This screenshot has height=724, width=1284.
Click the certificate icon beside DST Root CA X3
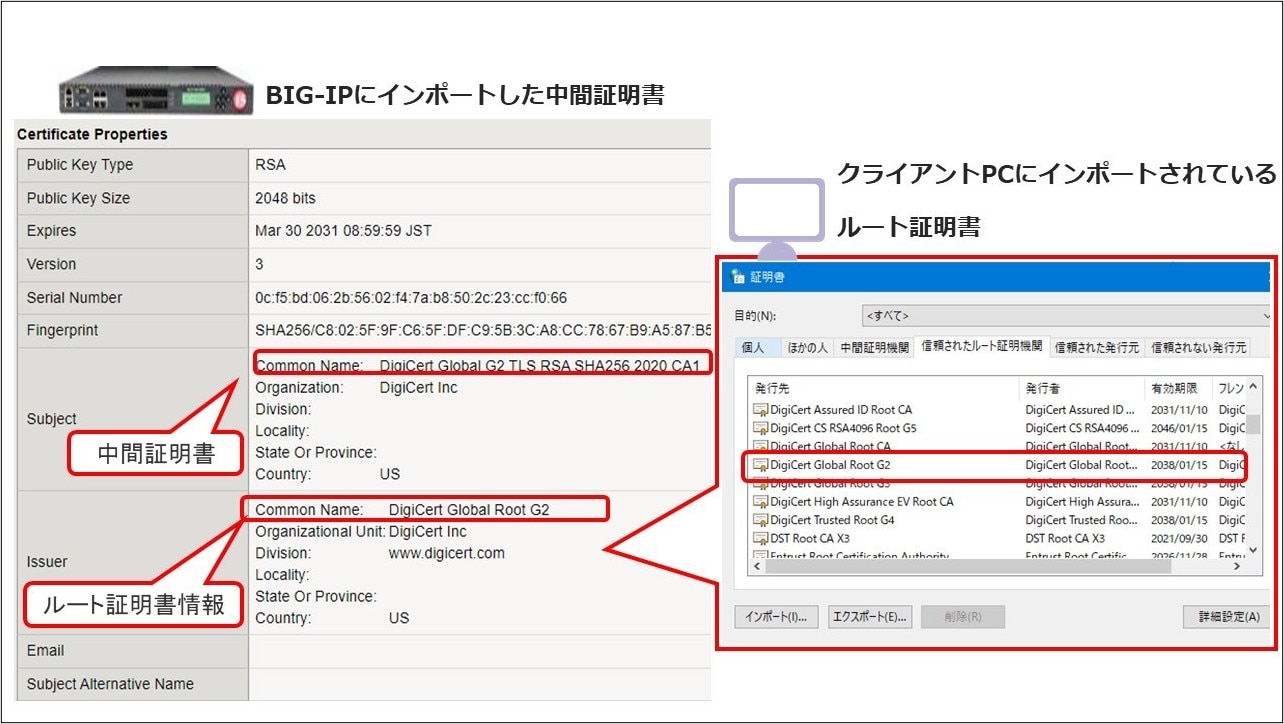(760, 539)
